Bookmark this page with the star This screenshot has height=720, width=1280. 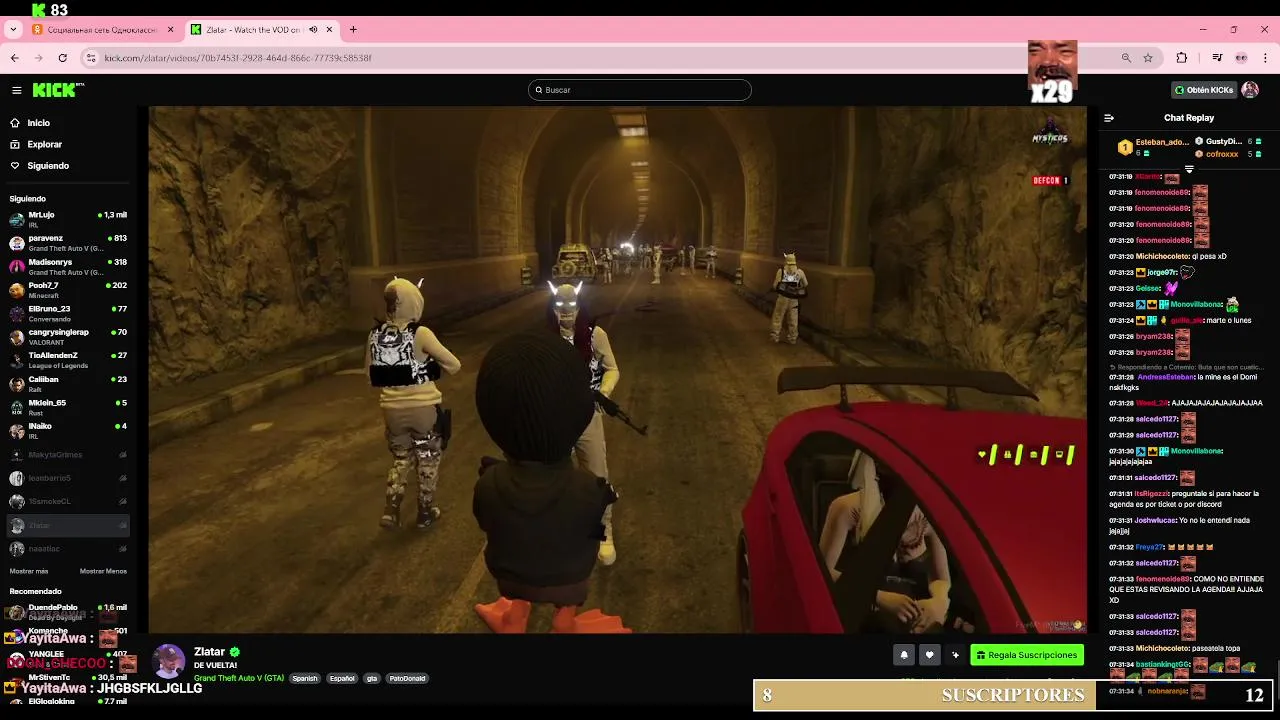(x=1148, y=58)
